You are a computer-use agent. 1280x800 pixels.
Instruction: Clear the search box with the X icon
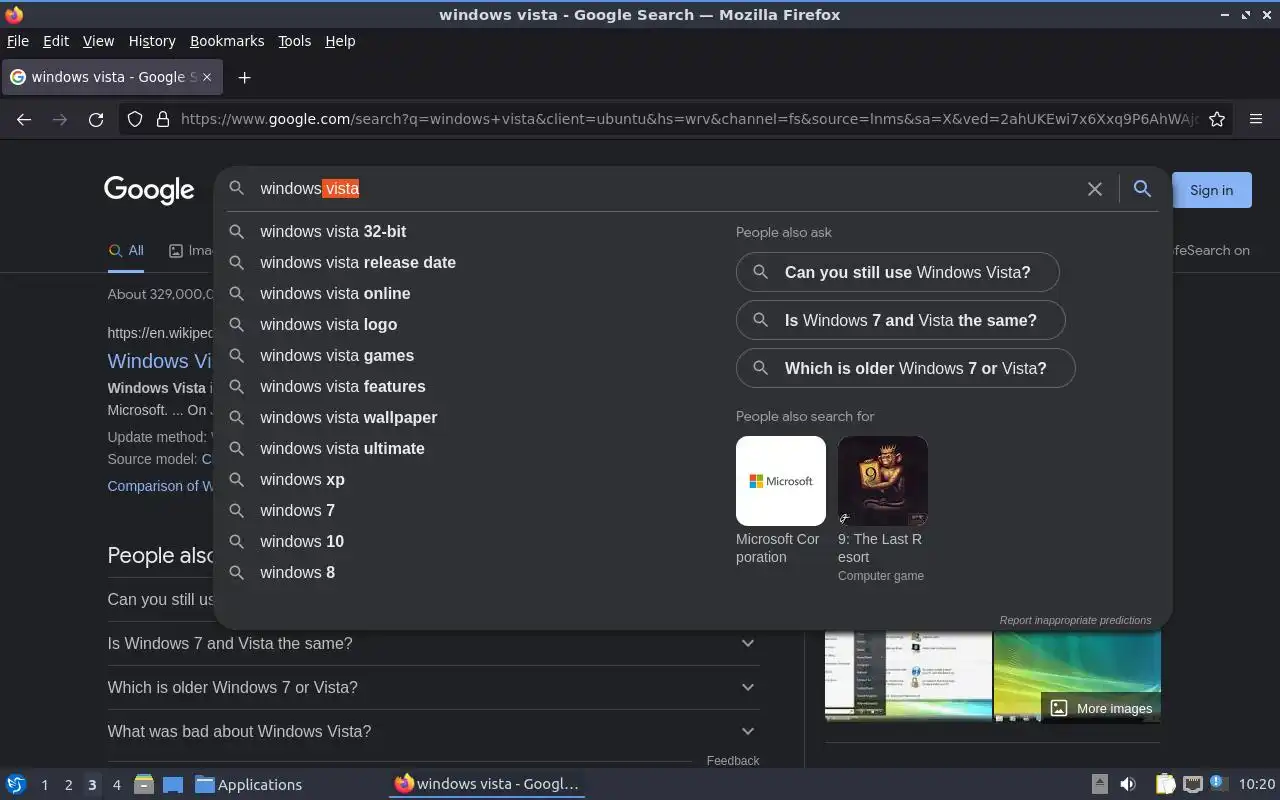click(1095, 189)
